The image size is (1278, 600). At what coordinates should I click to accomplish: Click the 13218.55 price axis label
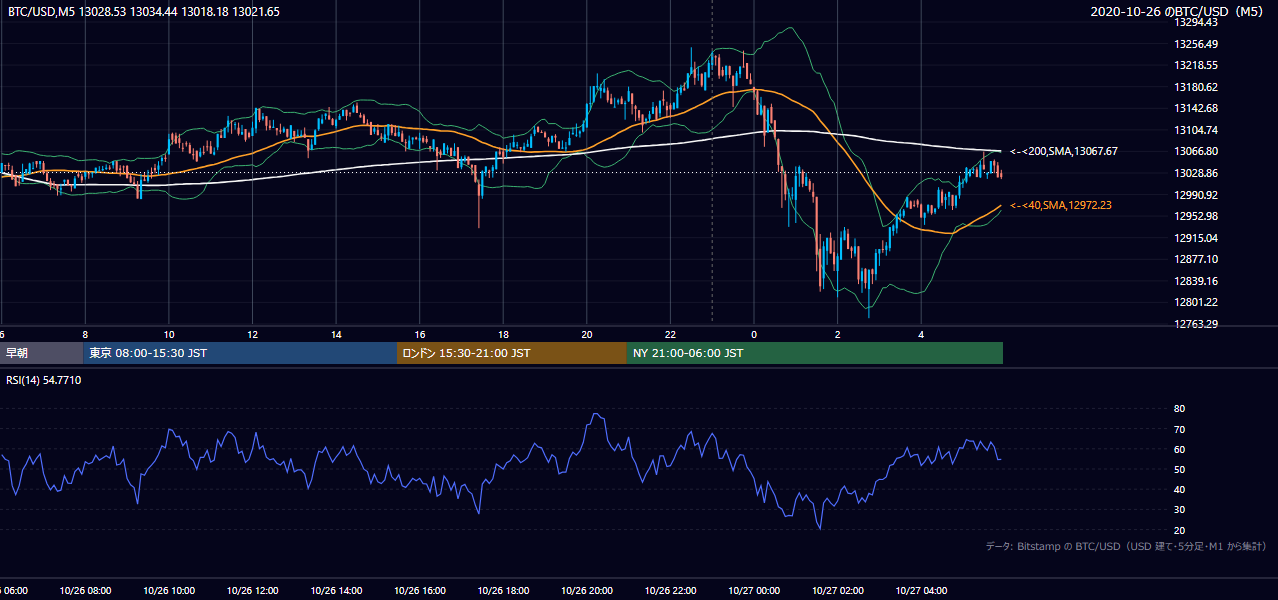pyautogui.click(x=1196, y=65)
